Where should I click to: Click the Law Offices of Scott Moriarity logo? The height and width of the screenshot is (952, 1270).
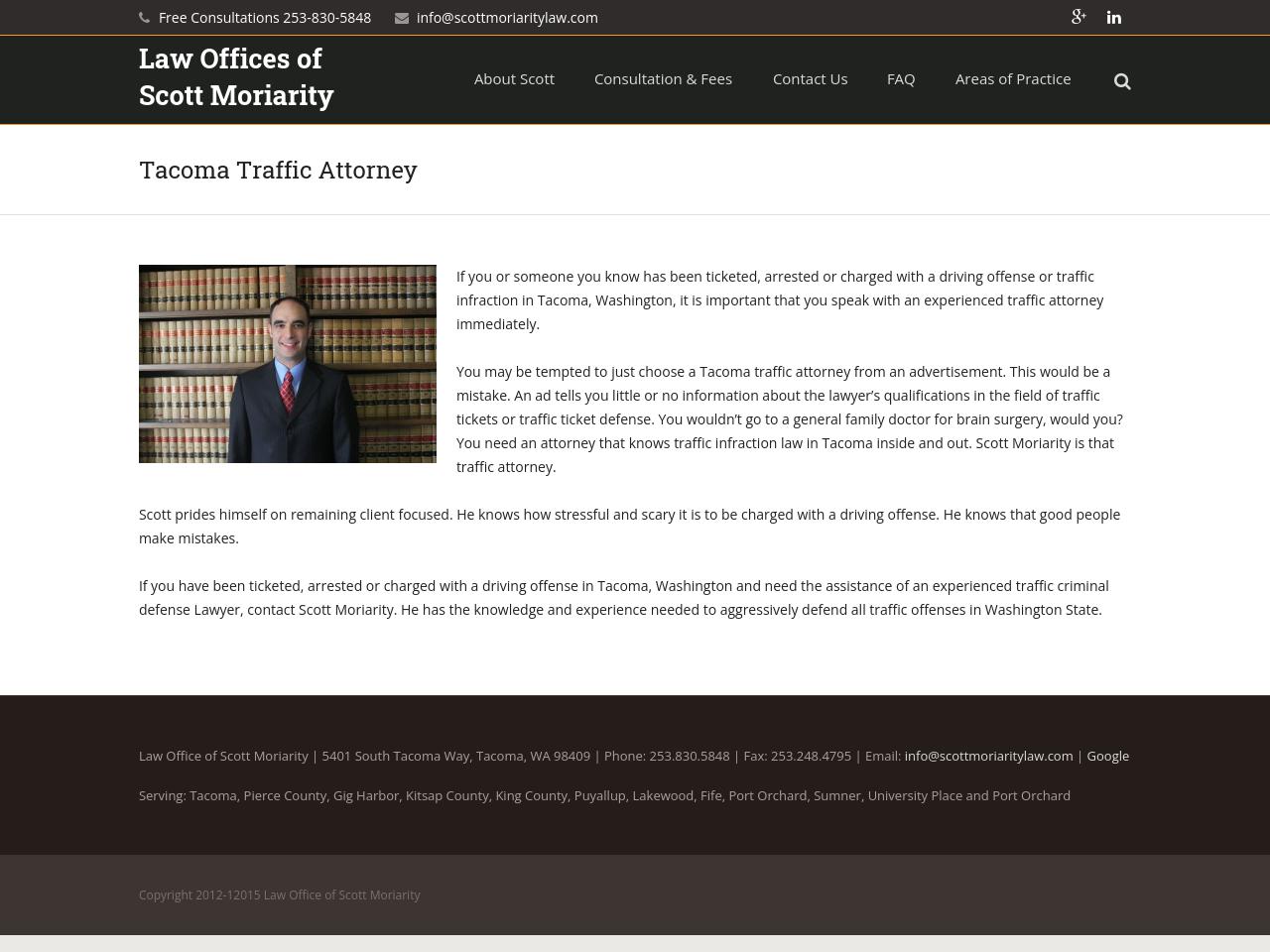pyautogui.click(x=236, y=79)
